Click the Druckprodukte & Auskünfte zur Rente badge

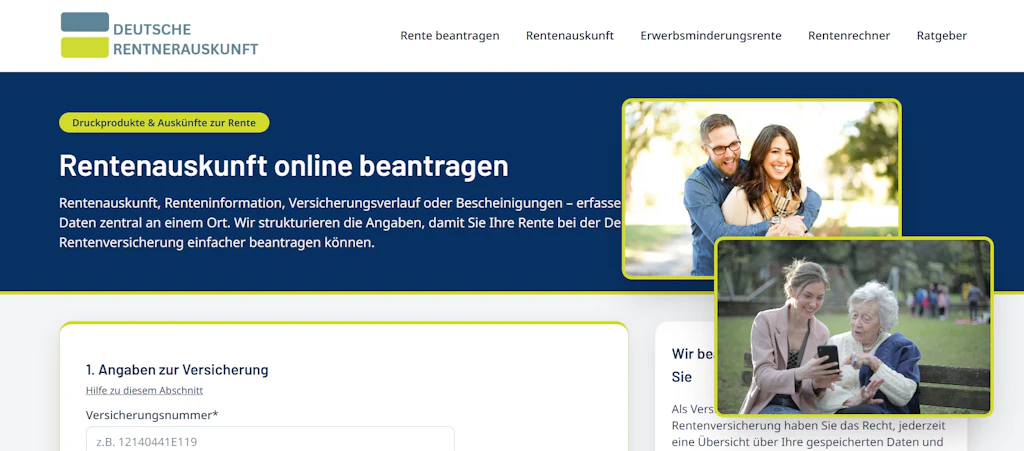[164, 123]
